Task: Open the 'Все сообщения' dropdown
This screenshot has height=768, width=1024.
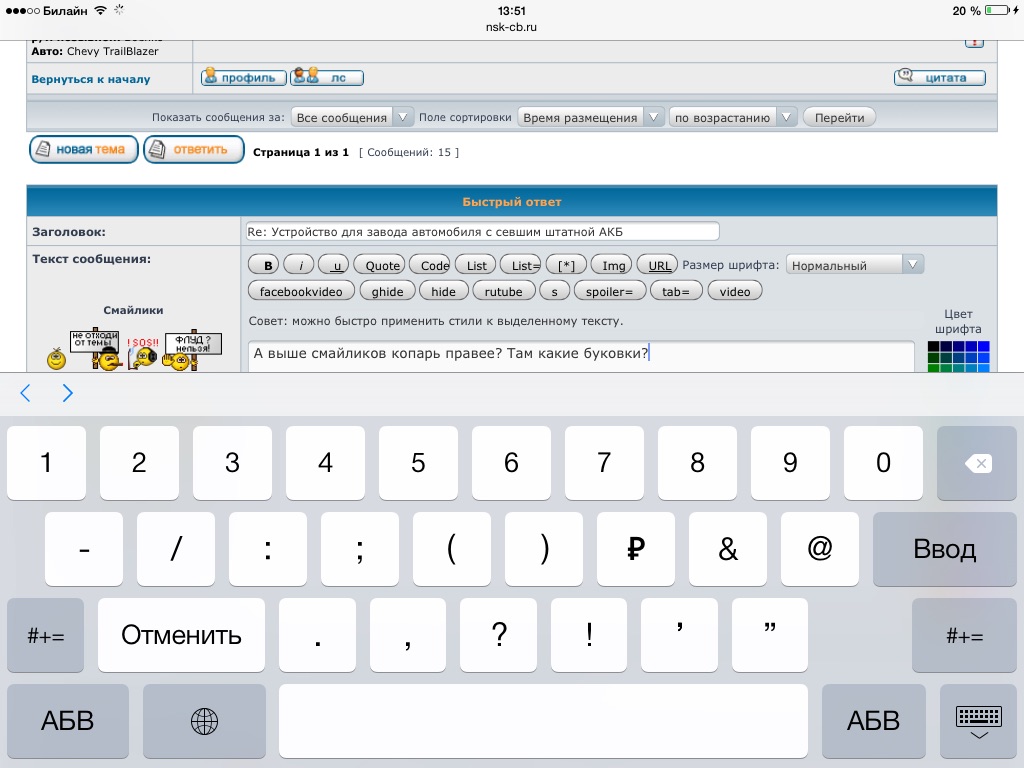Action: [352, 117]
